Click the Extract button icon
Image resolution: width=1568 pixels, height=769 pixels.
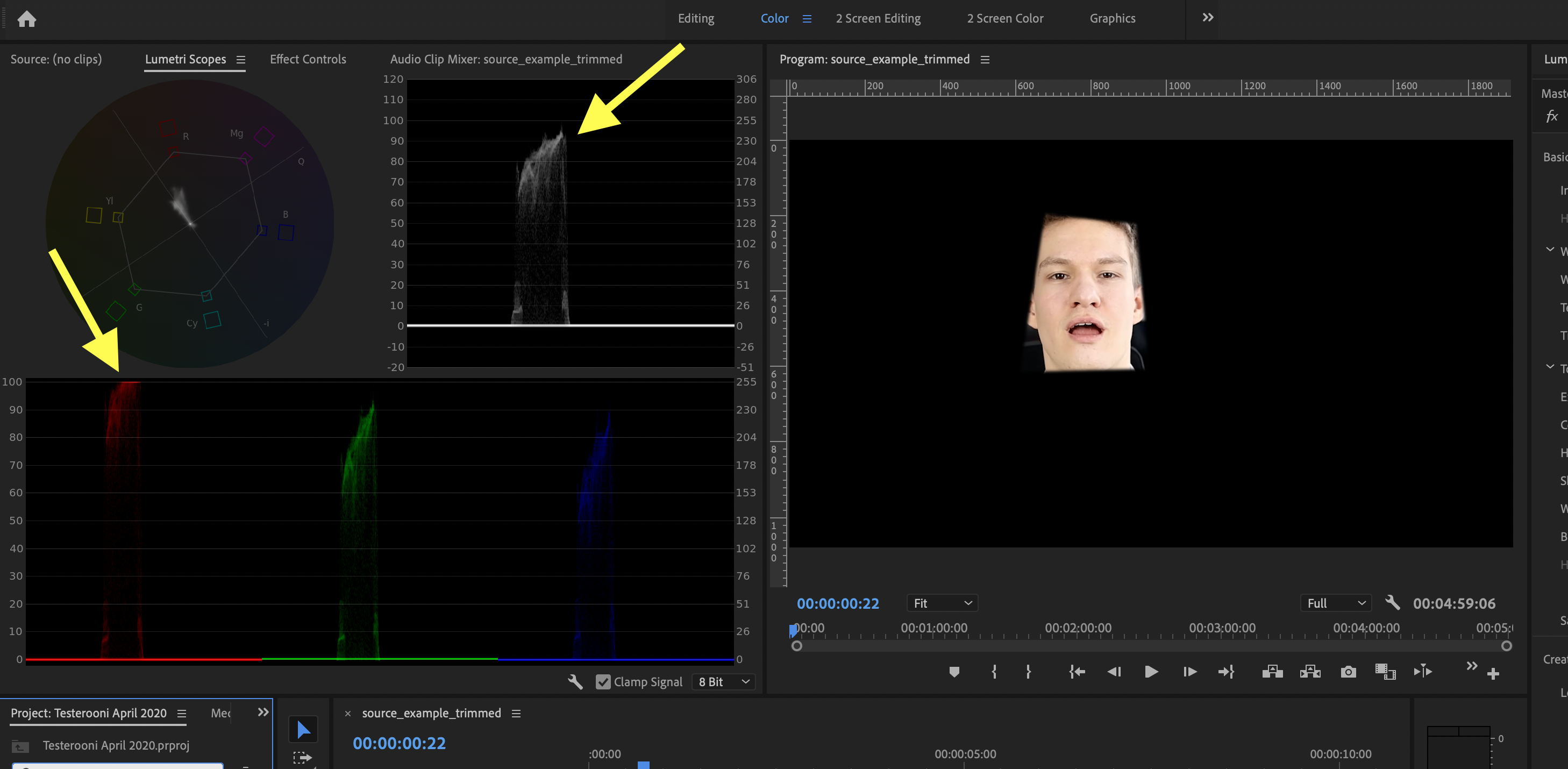(1310, 672)
